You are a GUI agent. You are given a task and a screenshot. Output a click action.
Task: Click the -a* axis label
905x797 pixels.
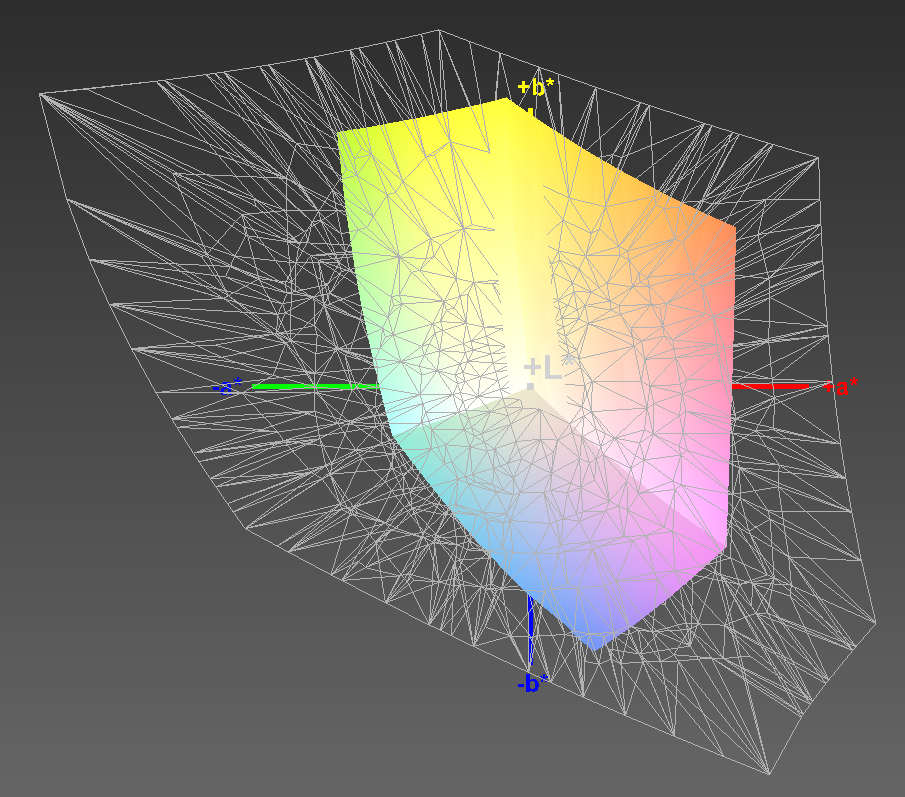click(227, 387)
